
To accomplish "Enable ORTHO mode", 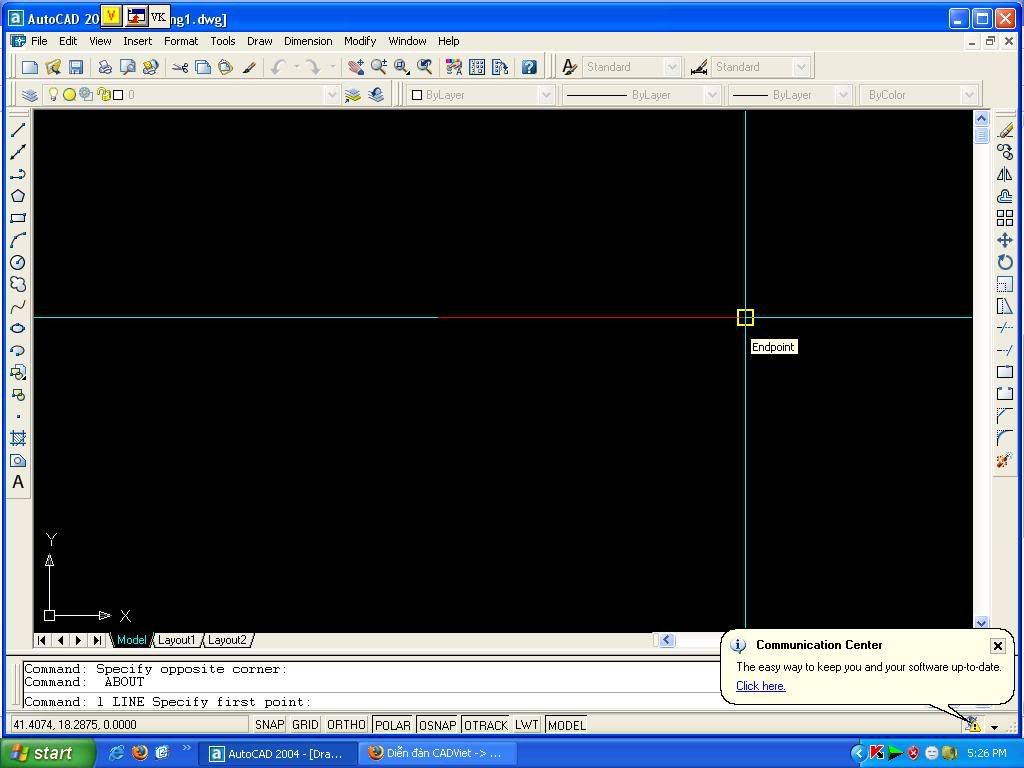I will tap(346, 725).
